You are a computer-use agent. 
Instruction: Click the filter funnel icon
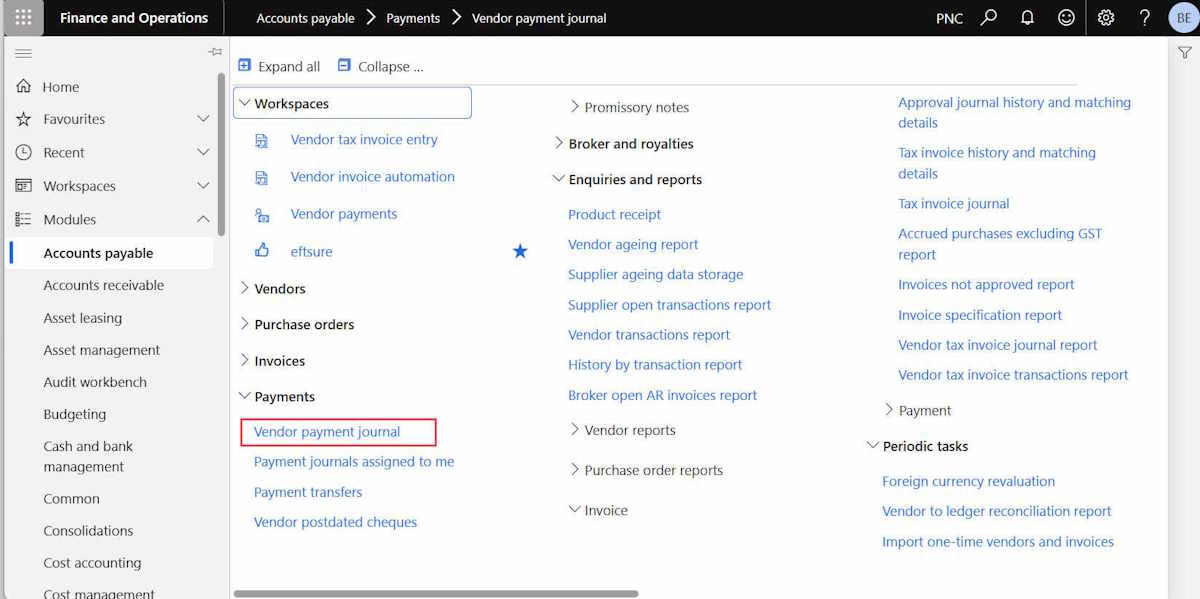click(x=1184, y=53)
